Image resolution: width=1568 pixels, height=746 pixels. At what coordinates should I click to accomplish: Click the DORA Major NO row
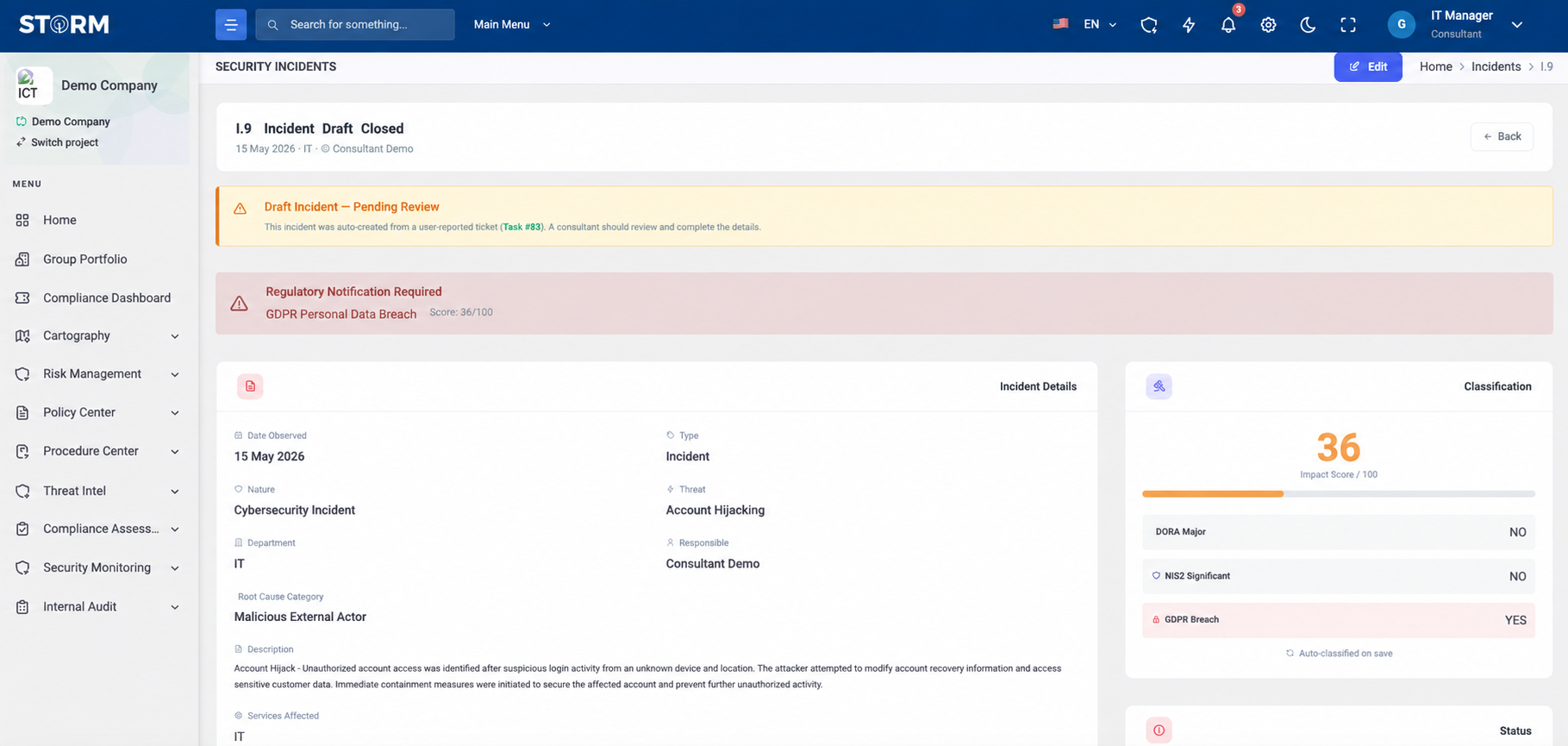1339,532
